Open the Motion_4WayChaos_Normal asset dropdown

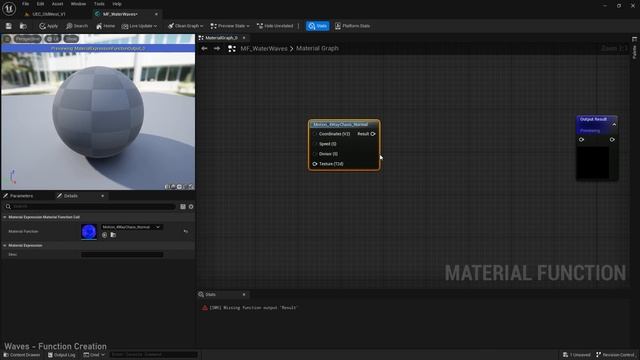[131, 227]
